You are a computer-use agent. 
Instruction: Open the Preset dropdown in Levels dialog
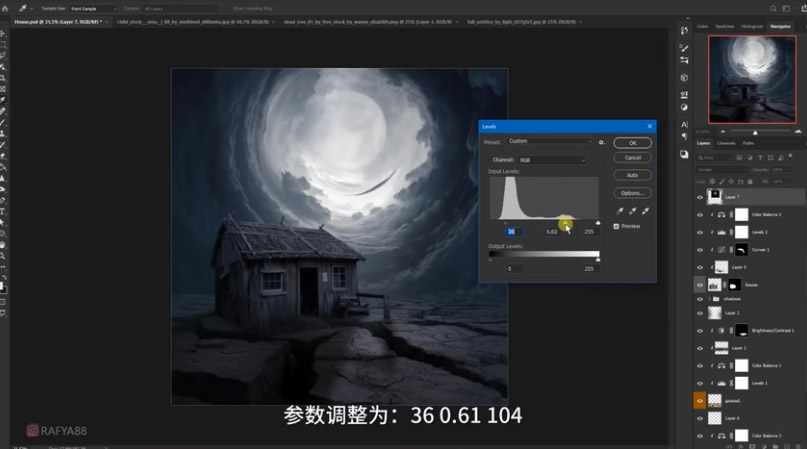(x=549, y=142)
